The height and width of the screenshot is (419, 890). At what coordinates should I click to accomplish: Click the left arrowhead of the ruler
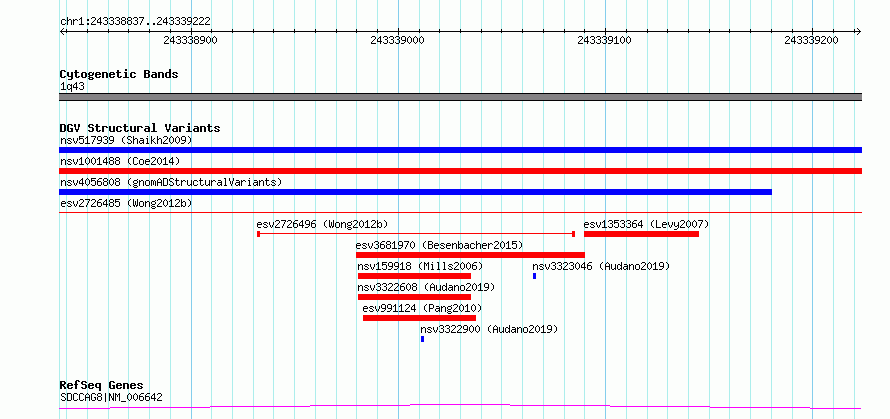coord(62,32)
